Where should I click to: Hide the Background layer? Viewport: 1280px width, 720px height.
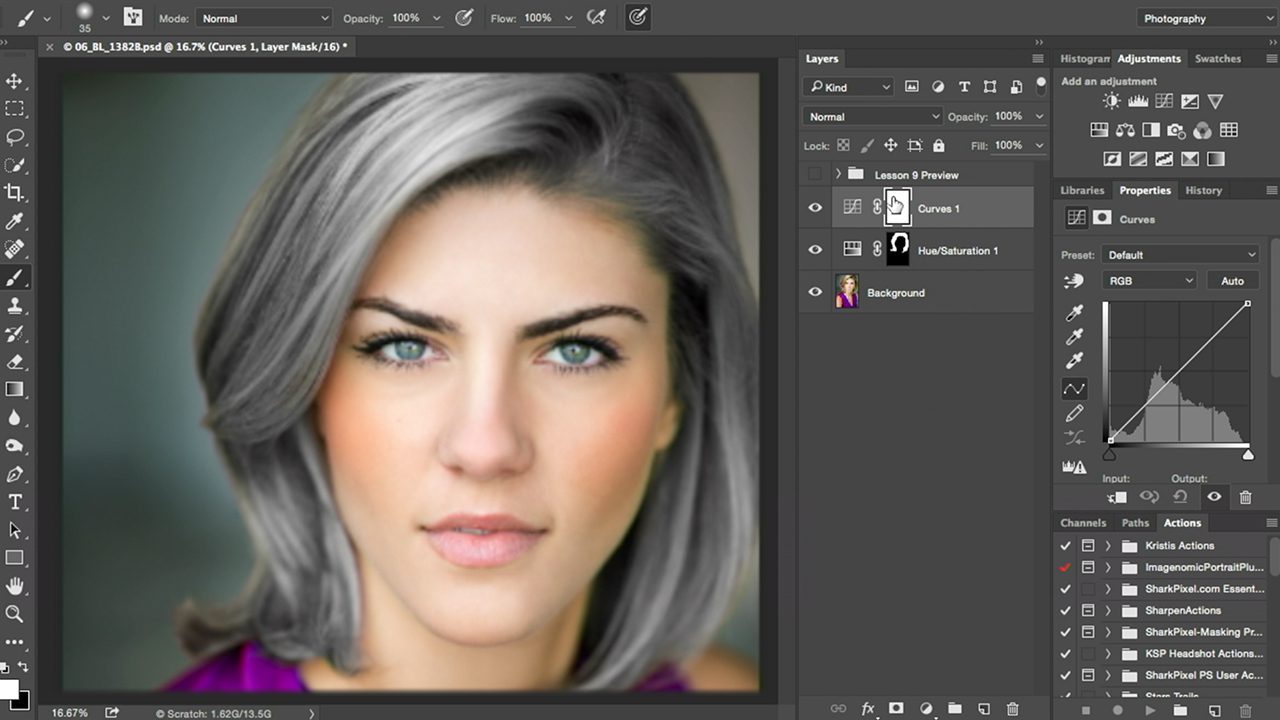tap(815, 292)
